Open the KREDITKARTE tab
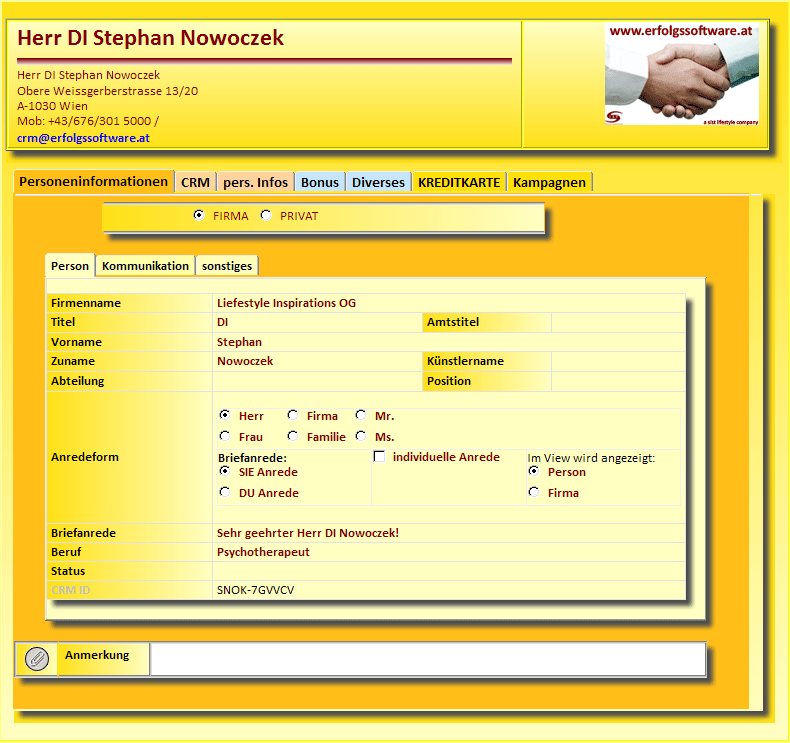This screenshot has width=790, height=743. click(x=459, y=183)
